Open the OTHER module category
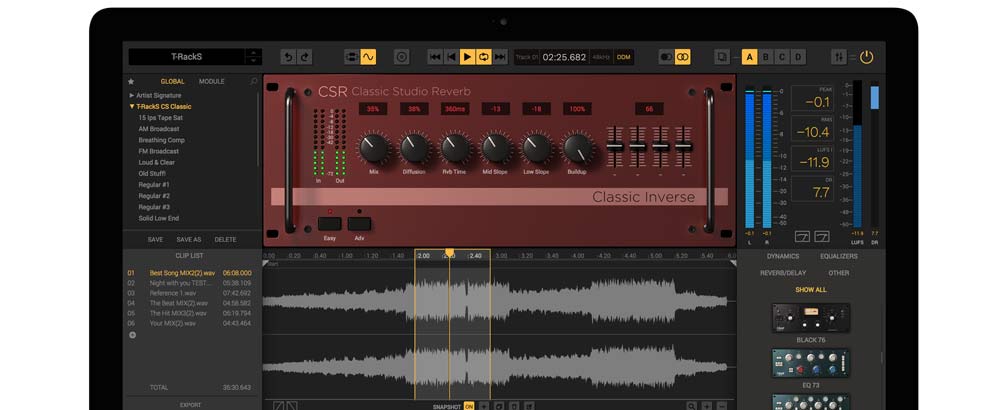The width and height of the screenshot is (1000, 410). pyautogui.click(x=839, y=273)
